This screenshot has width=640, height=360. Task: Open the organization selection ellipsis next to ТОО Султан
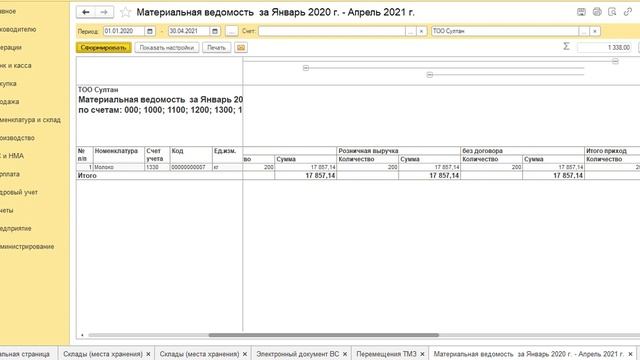tap(584, 31)
